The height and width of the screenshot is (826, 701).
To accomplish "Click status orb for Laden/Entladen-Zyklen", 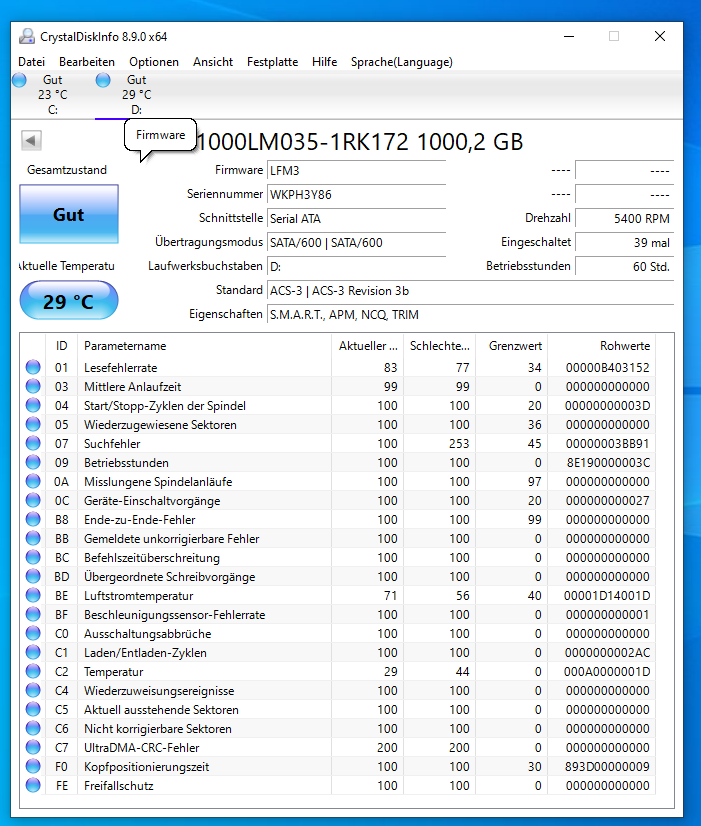I will (33, 652).
